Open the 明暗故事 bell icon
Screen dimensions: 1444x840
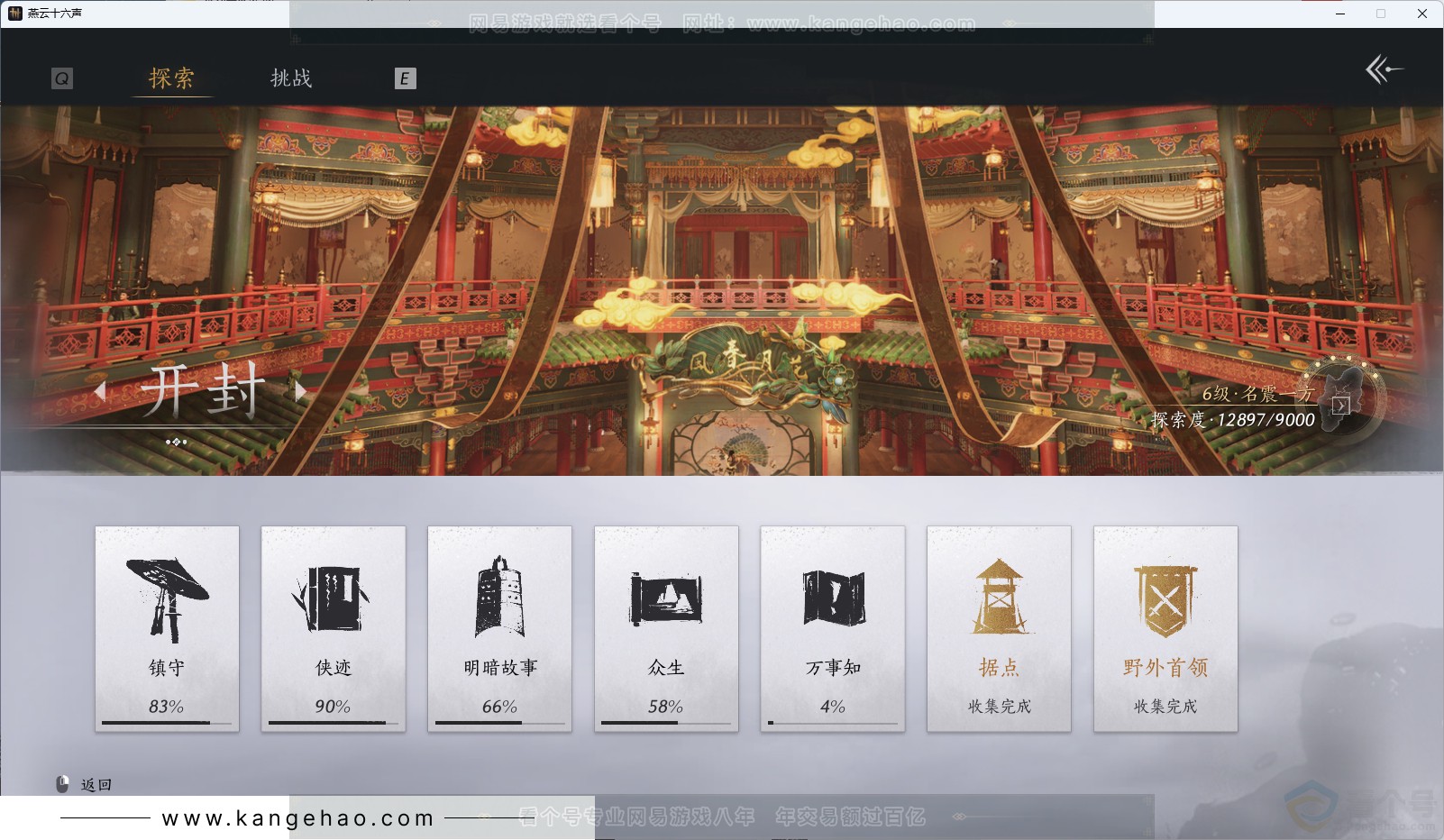click(499, 597)
